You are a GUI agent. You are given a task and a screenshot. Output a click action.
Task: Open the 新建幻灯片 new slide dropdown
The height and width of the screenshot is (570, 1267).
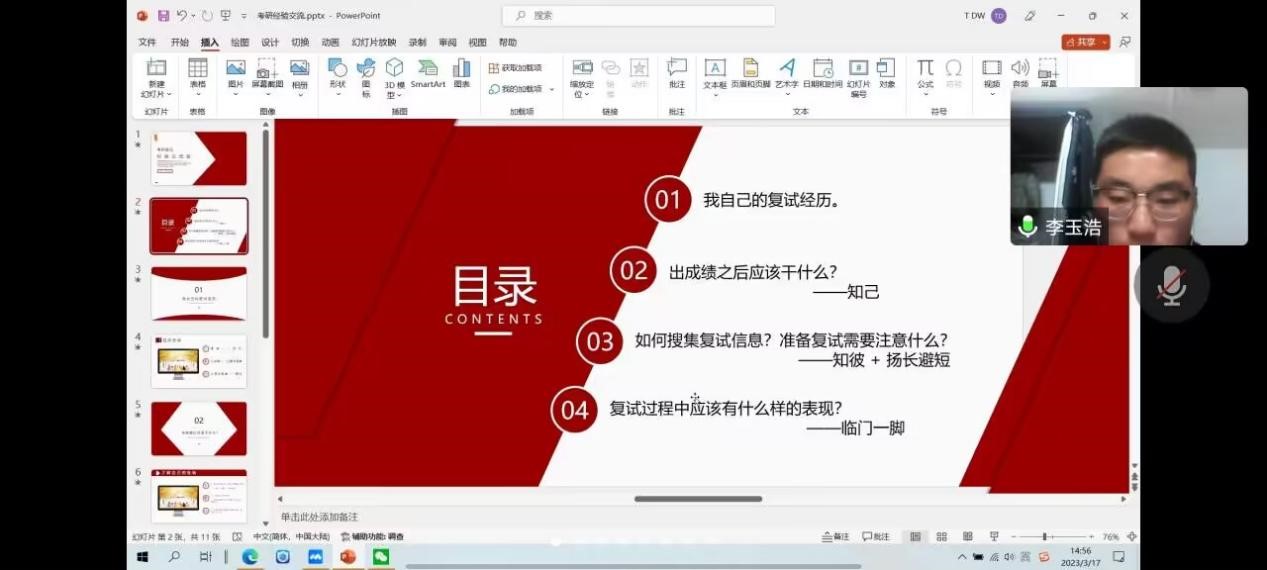coord(156,94)
